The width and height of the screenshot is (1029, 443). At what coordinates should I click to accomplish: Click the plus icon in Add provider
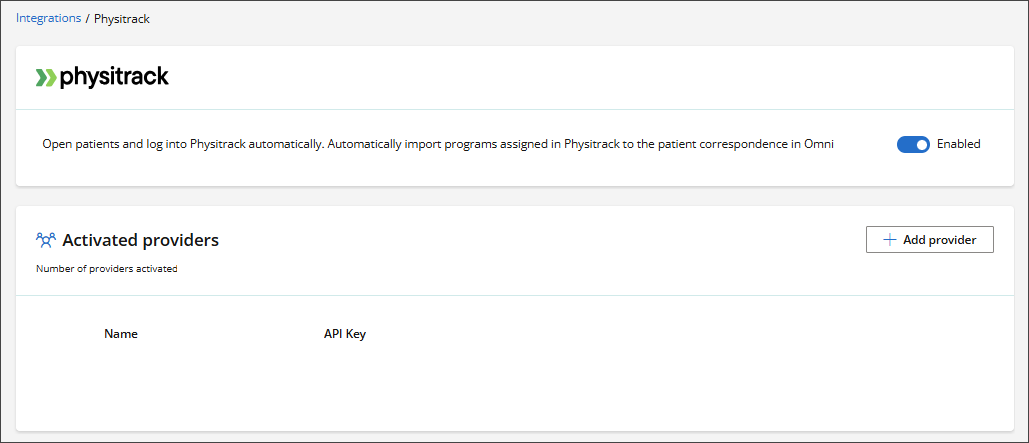coord(889,240)
